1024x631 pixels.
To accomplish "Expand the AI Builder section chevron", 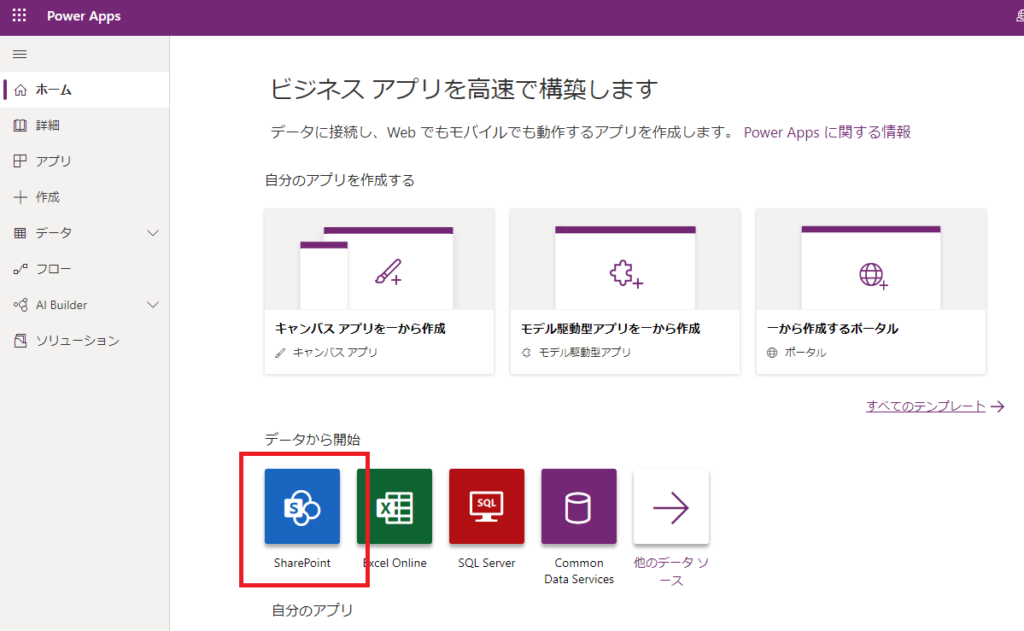I will 153,304.
